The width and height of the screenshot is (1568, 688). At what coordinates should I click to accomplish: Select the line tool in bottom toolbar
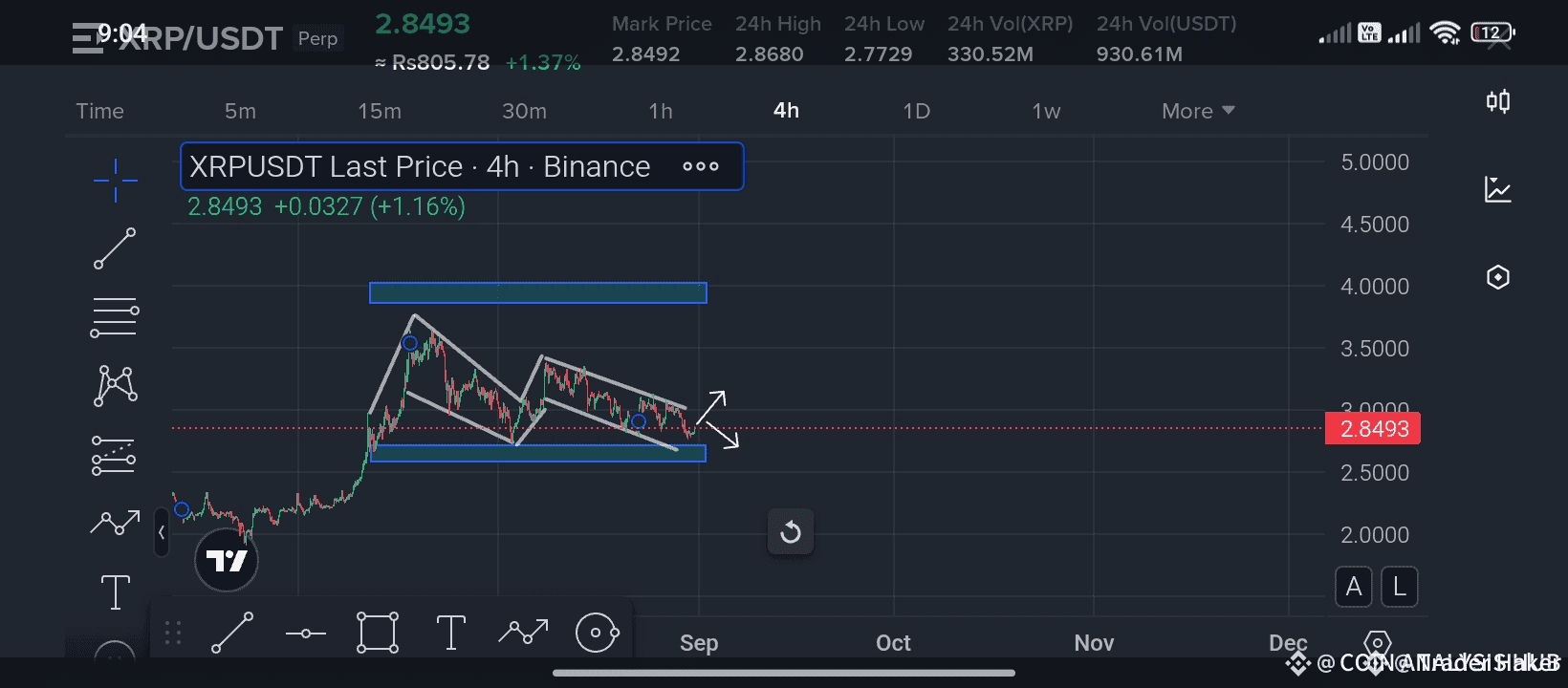pos(232,633)
